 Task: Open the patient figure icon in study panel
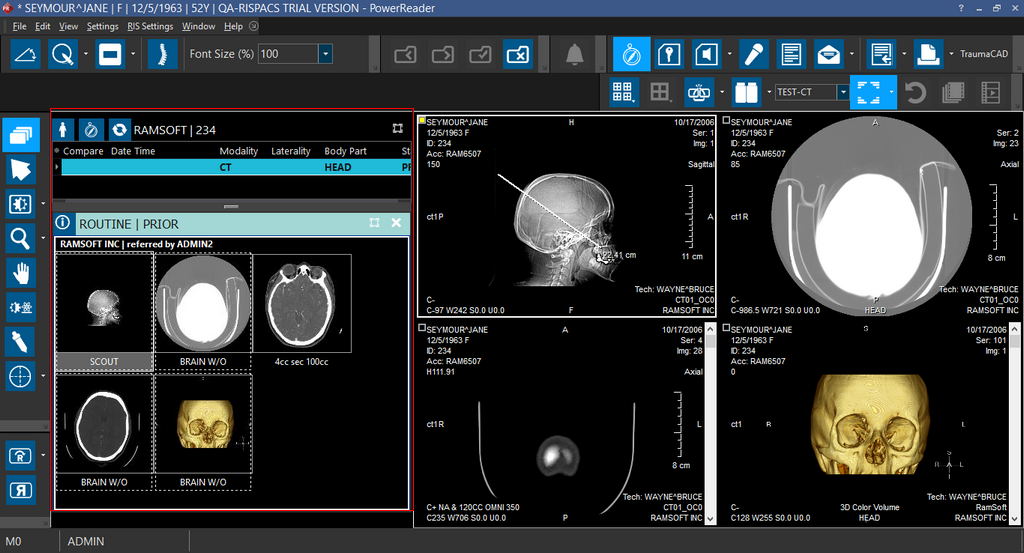pyautogui.click(x=64, y=129)
